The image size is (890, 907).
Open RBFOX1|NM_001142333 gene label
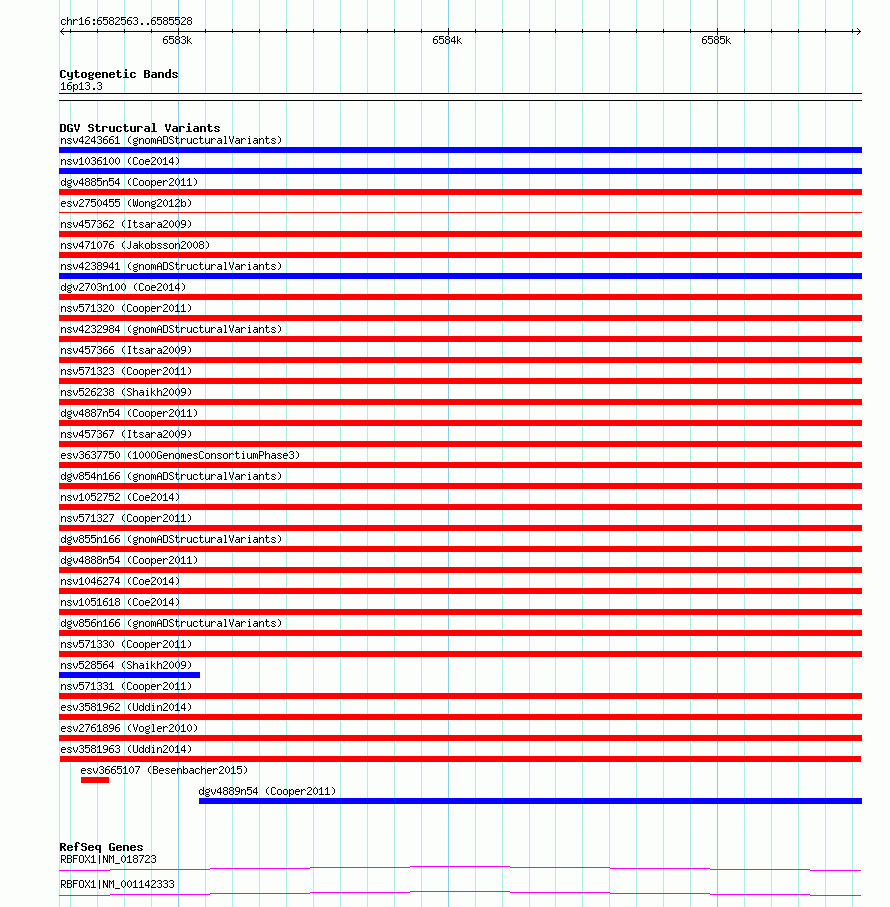coord(117,884)
